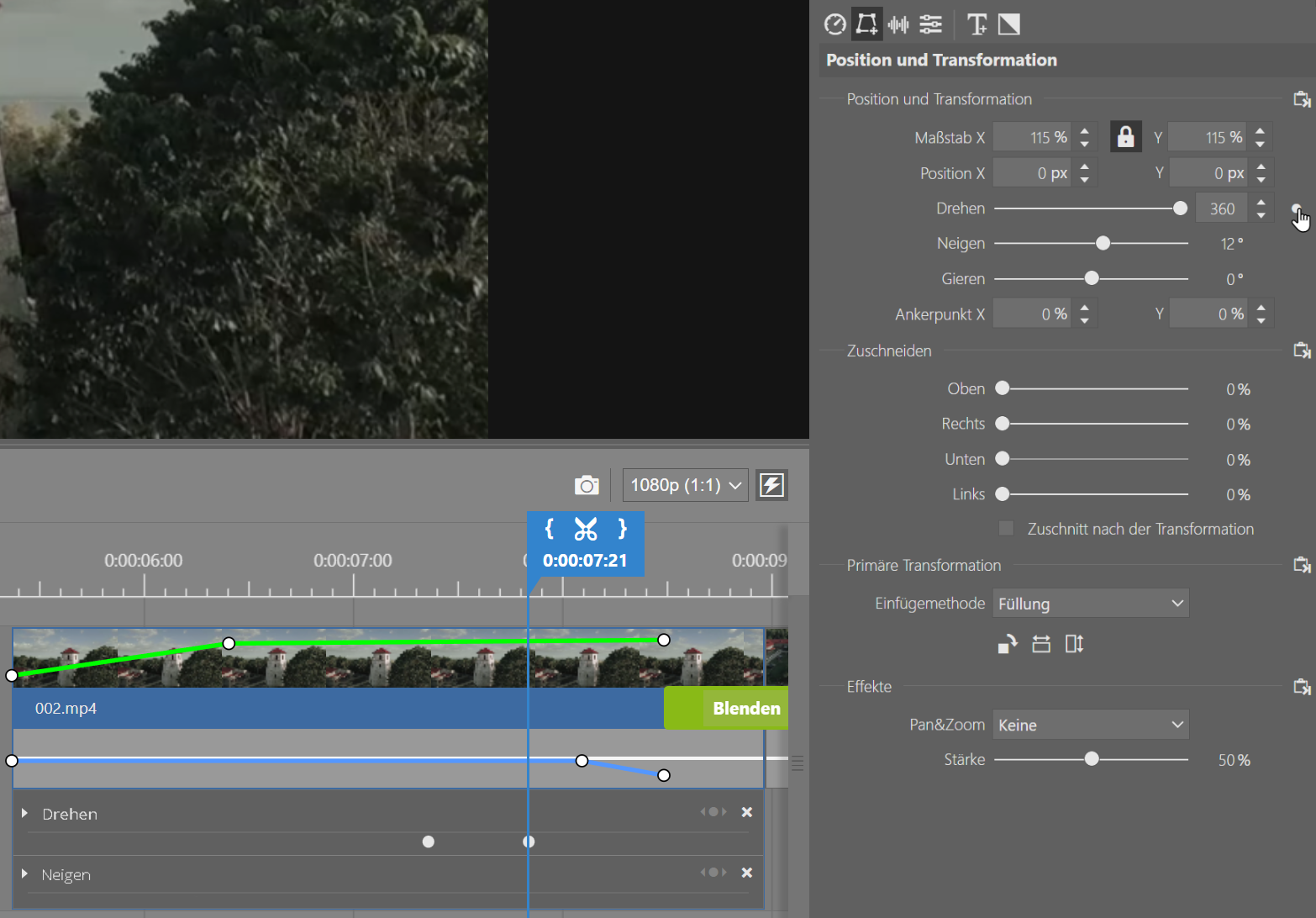The height and width of the screenshot is (918, 1316).
Task: Set the in-point with left brace
Action: tap(550, 529)
